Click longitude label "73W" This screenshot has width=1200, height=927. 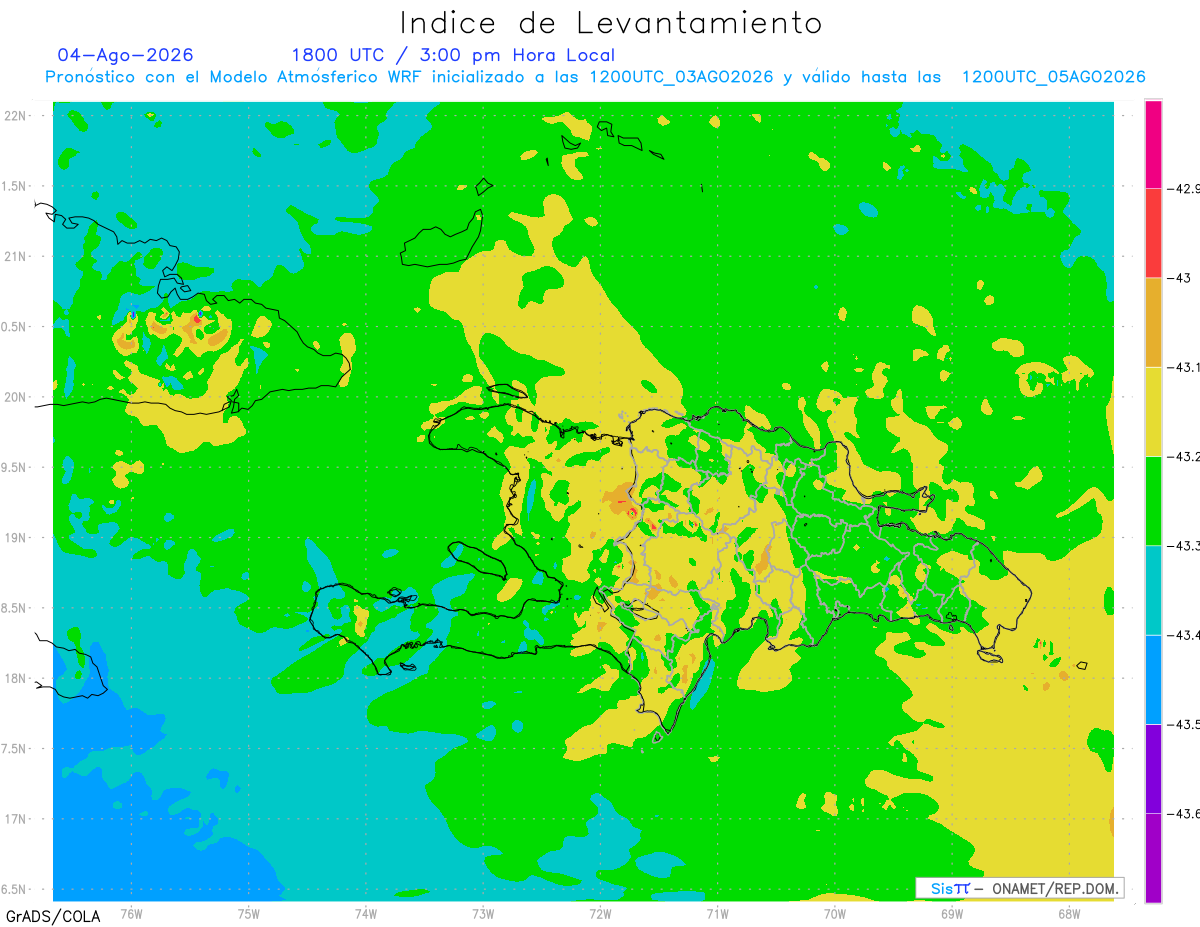483,914
